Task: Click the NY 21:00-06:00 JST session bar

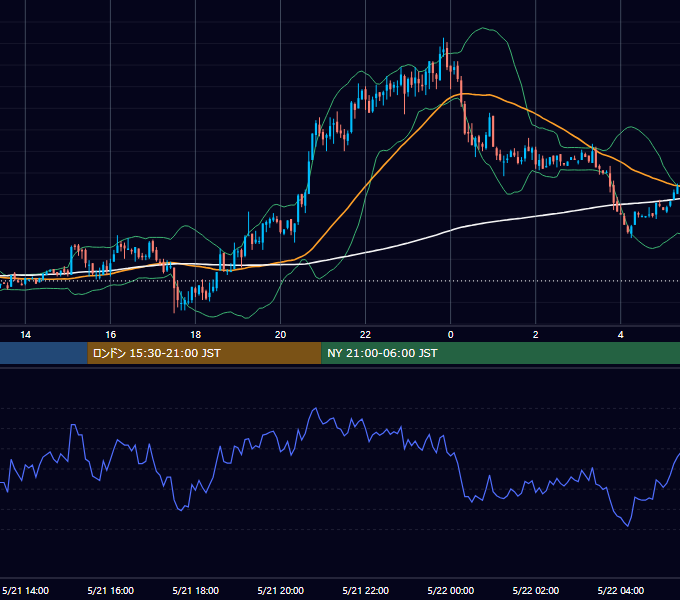Action: pos(500,353)
